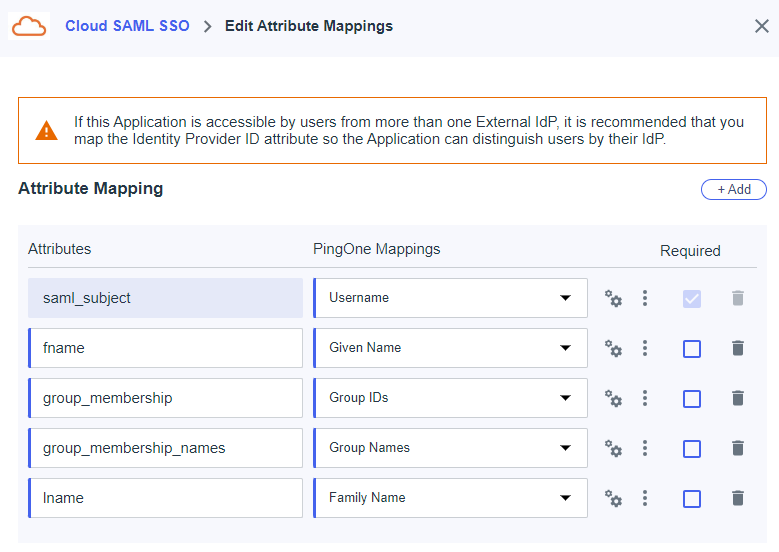Open kebab menu on lname row
Viewport: 779px width, 552px height.
[645, 498]
